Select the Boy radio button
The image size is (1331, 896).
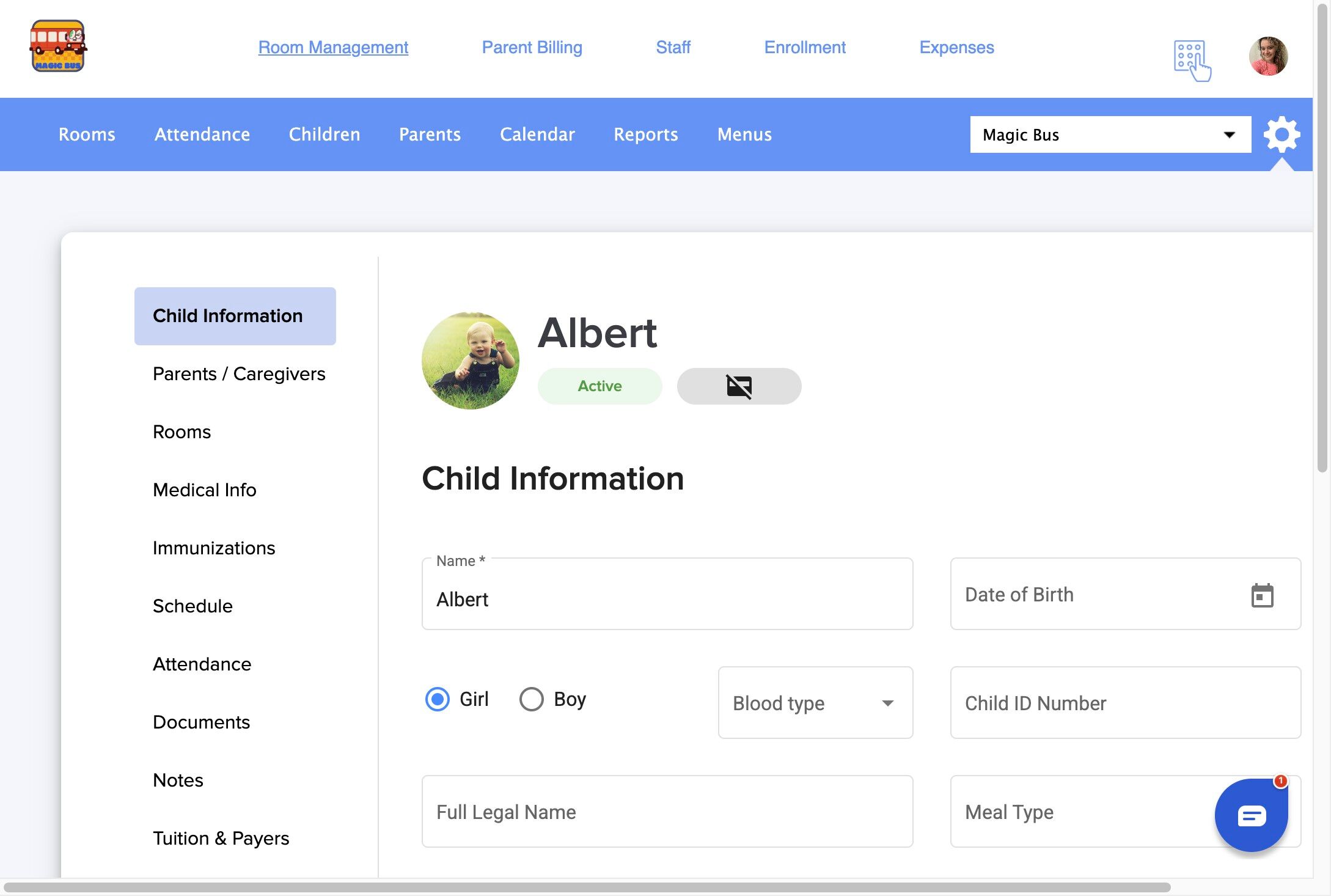tap(531, 699)
